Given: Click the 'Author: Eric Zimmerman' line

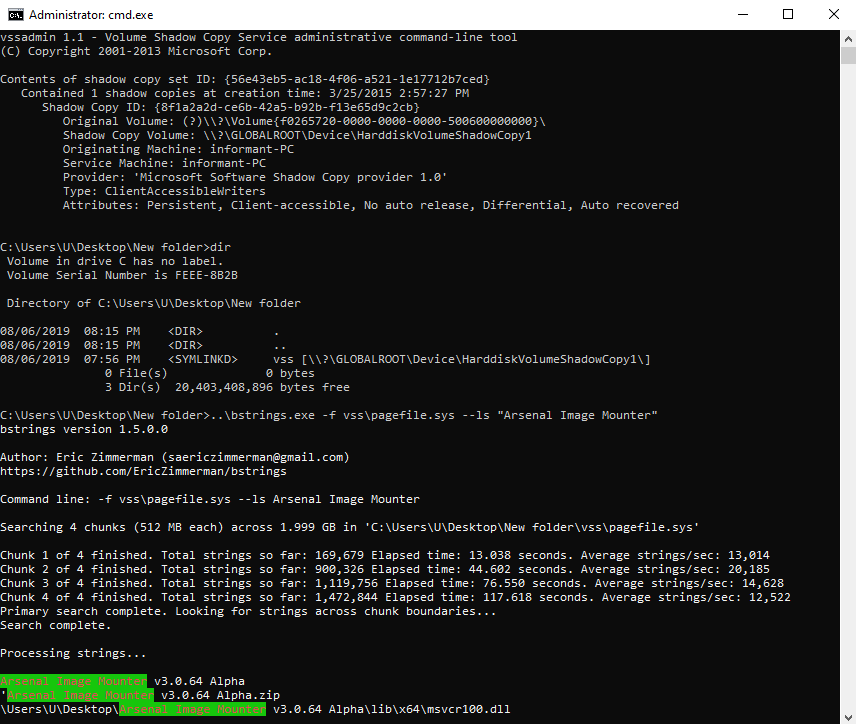Looking at the screenshot, I should (175, 458).
